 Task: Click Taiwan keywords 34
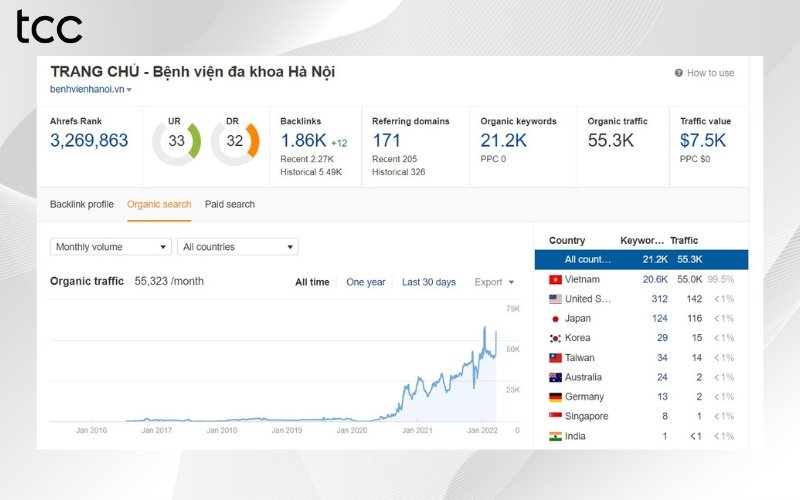pyautogui.click(x=662, y=358)
